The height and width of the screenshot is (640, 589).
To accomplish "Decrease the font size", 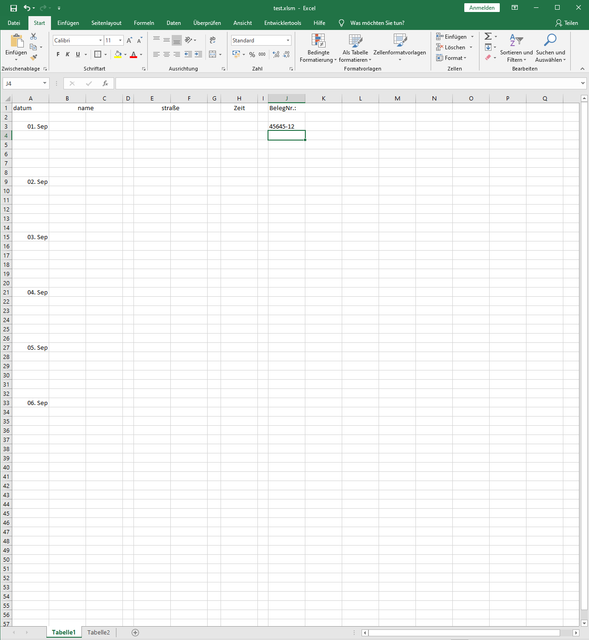I will tap(139, 40).
